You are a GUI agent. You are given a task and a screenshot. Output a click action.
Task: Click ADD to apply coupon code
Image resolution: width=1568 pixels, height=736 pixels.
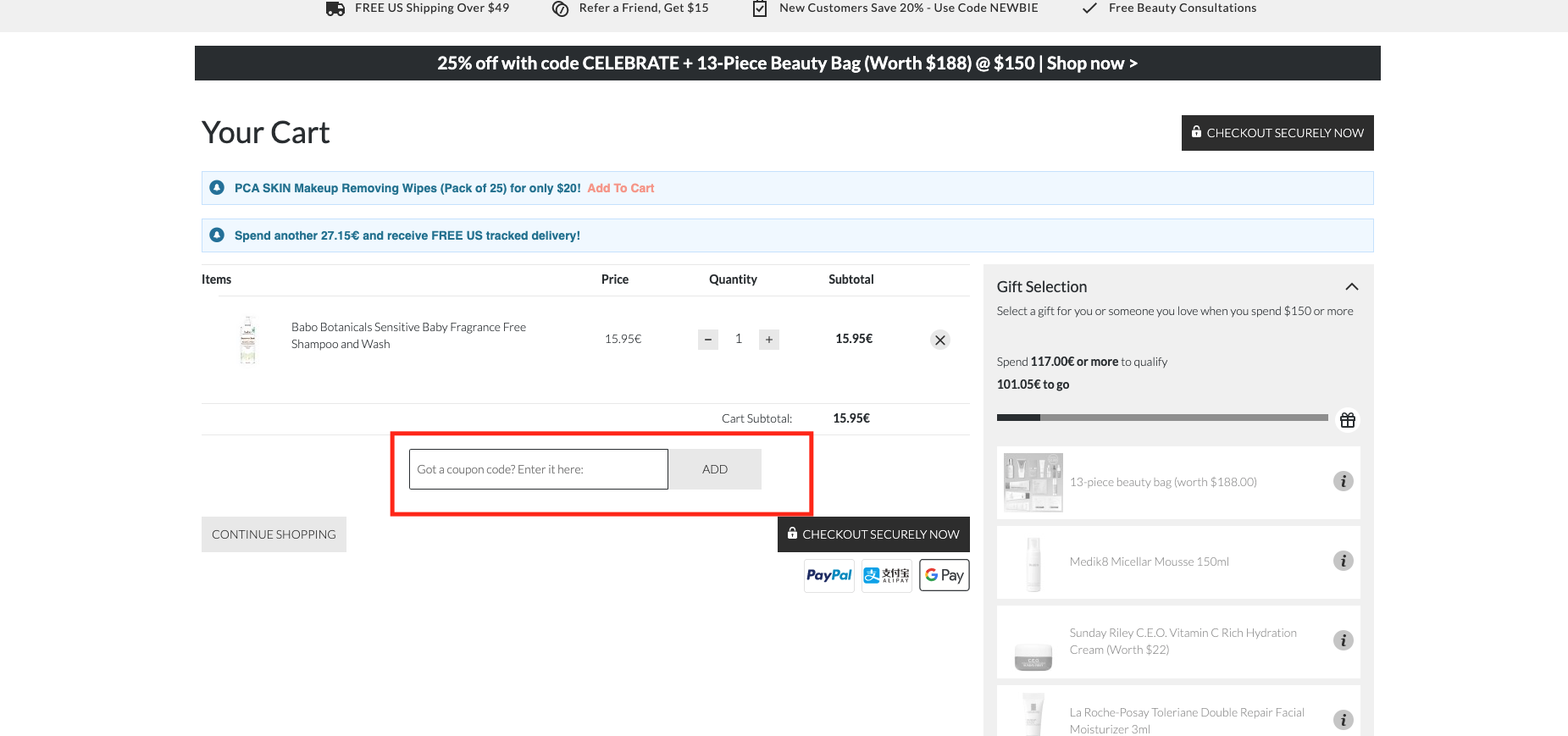point(715,469)
